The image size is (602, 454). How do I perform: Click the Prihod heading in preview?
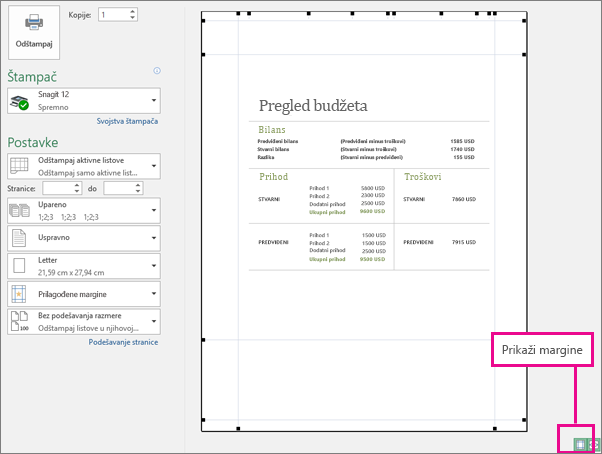click(x=273, y=177)
